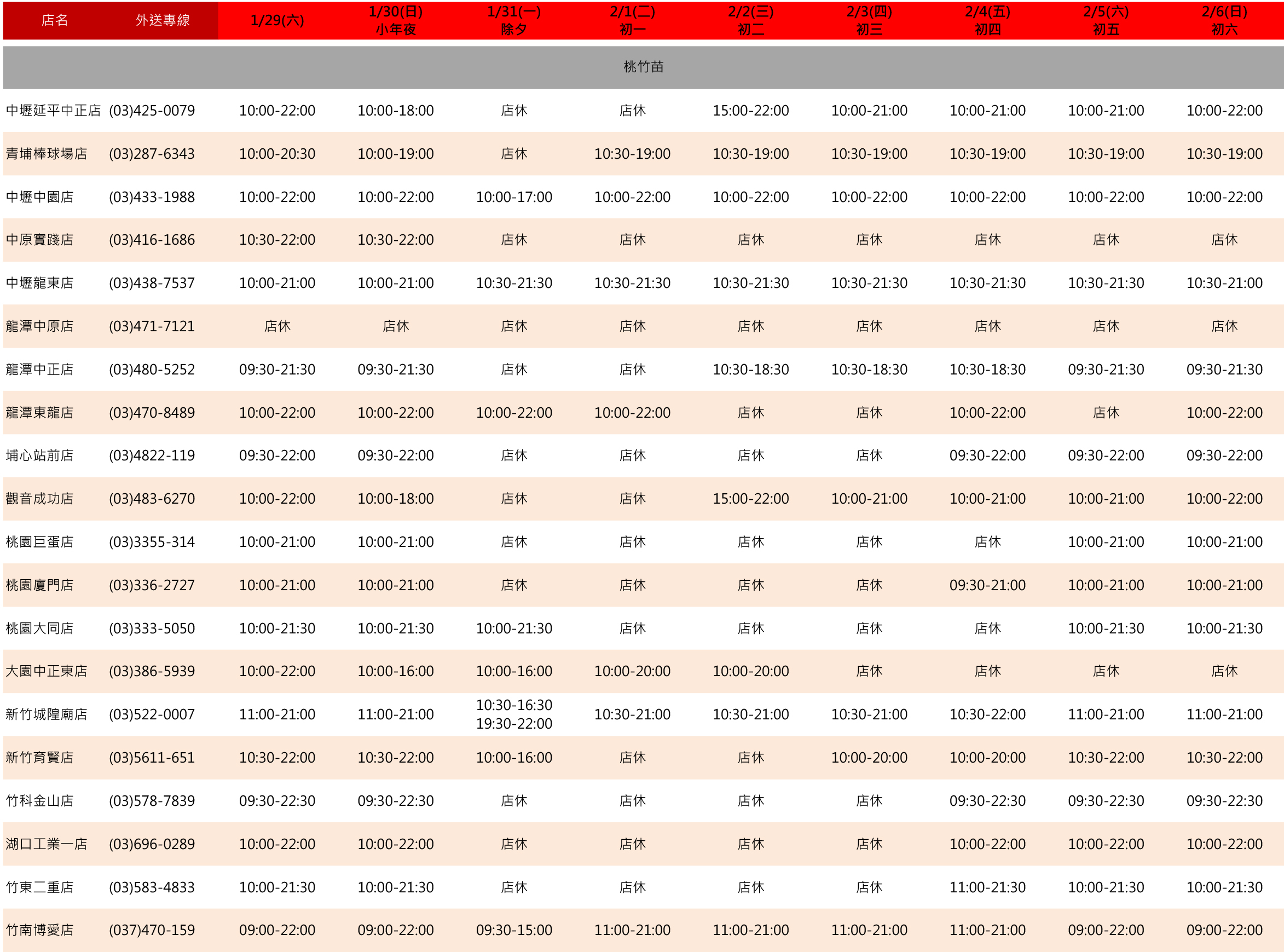
Task: Click phone number (03)471-7121
Action: (152, 326)
